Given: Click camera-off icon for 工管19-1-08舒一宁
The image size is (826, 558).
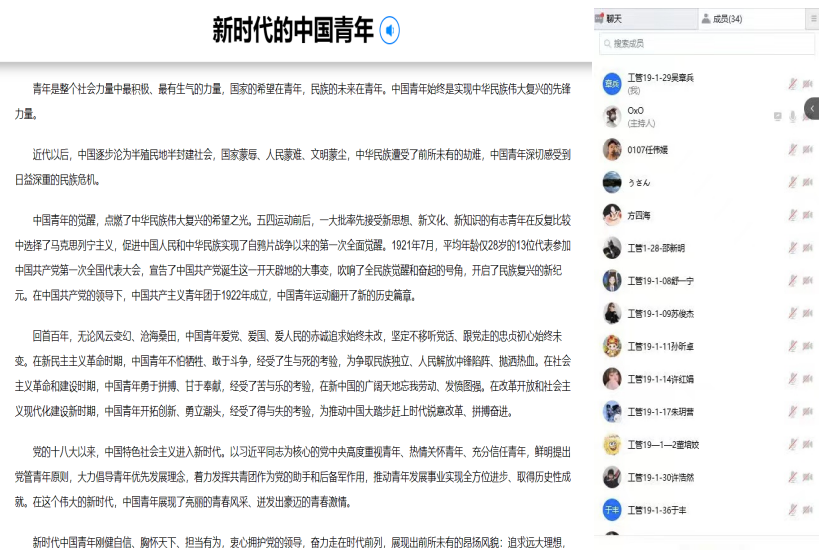Looking at the screenshot, I should coord(808,281).
